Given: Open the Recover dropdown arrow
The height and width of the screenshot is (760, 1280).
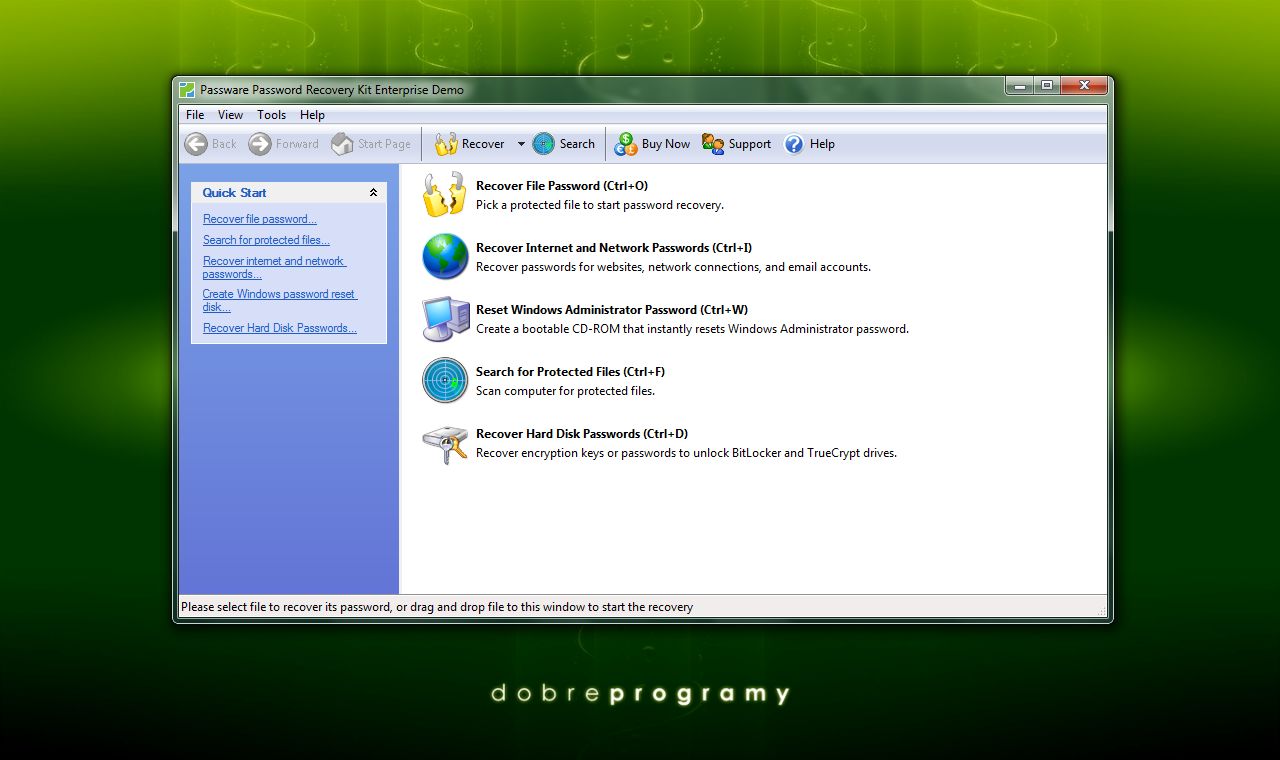Looking at the screenshot, I should coord(521,144).
